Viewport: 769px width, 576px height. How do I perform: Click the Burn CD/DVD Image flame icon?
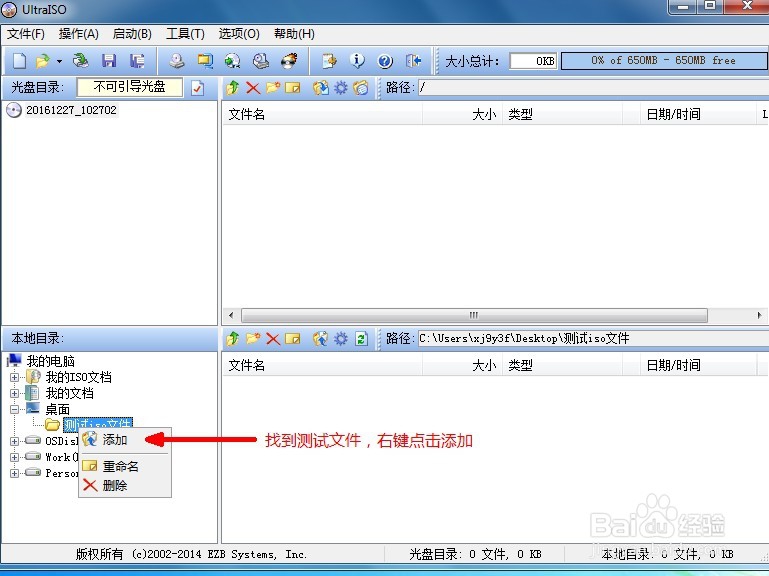tap(289, 61)
